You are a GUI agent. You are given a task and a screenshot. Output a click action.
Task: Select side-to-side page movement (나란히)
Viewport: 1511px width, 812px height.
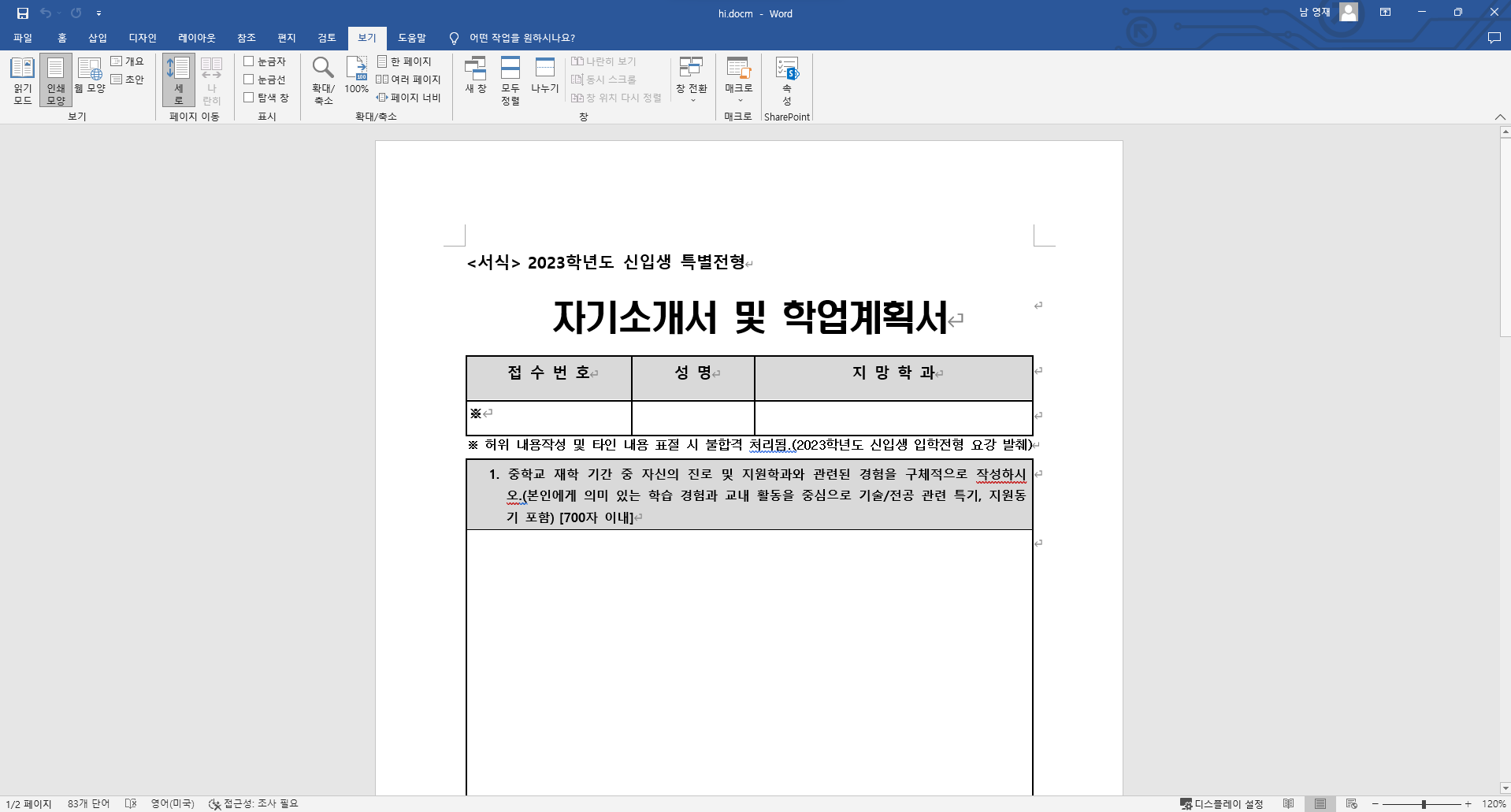pyautogui.click(x=212, y=80)
